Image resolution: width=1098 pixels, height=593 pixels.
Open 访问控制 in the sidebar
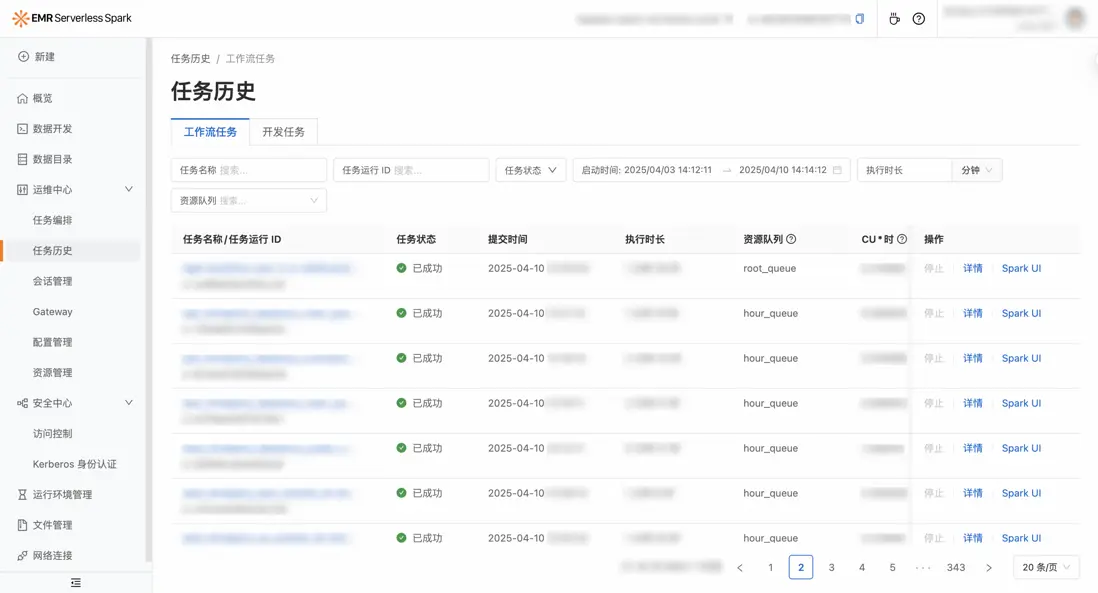[x=53, y=434]
